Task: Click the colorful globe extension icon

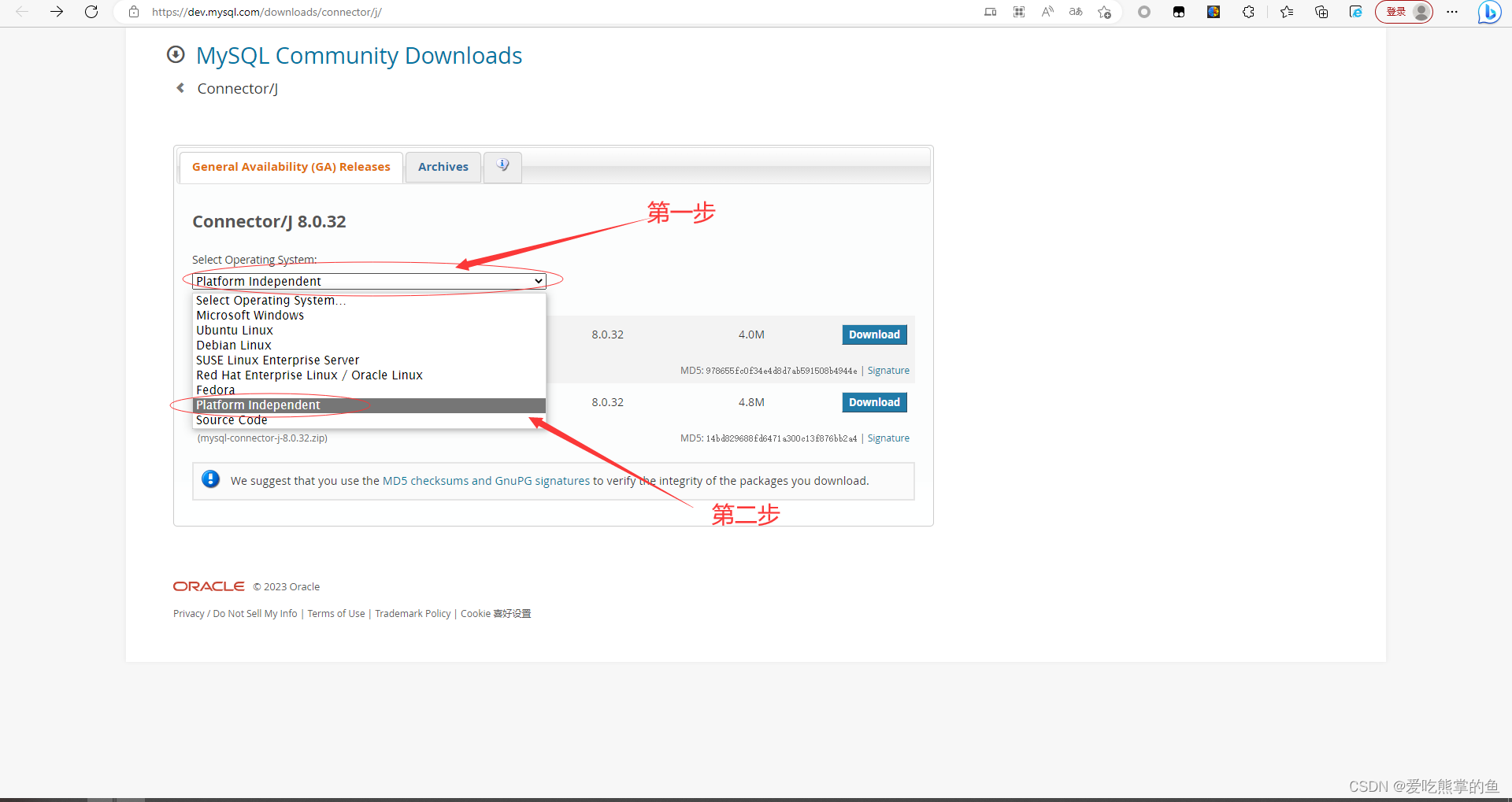Action: (1214, 12)
